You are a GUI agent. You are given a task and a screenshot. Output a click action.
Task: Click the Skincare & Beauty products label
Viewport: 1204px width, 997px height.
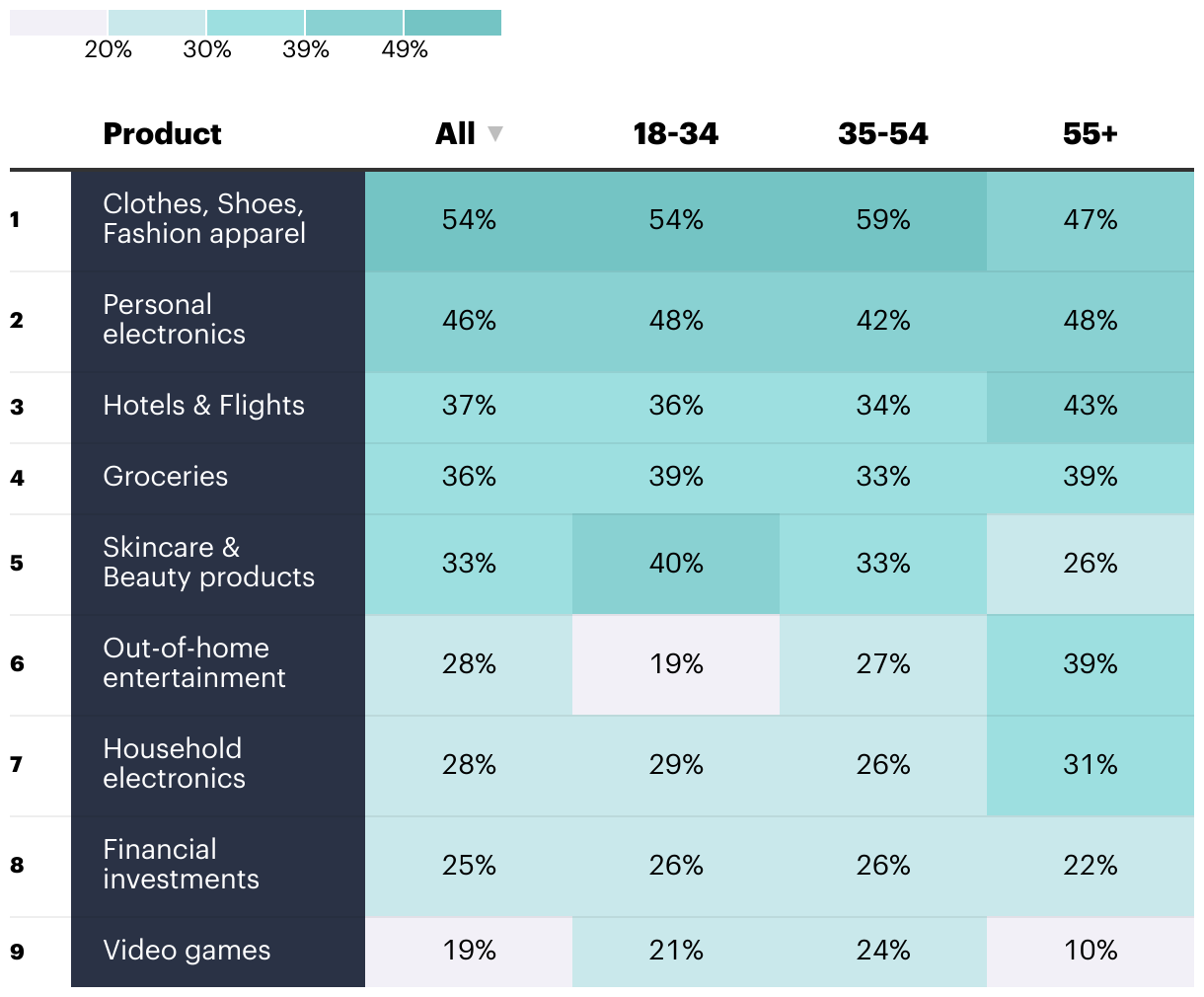point(208,562)
